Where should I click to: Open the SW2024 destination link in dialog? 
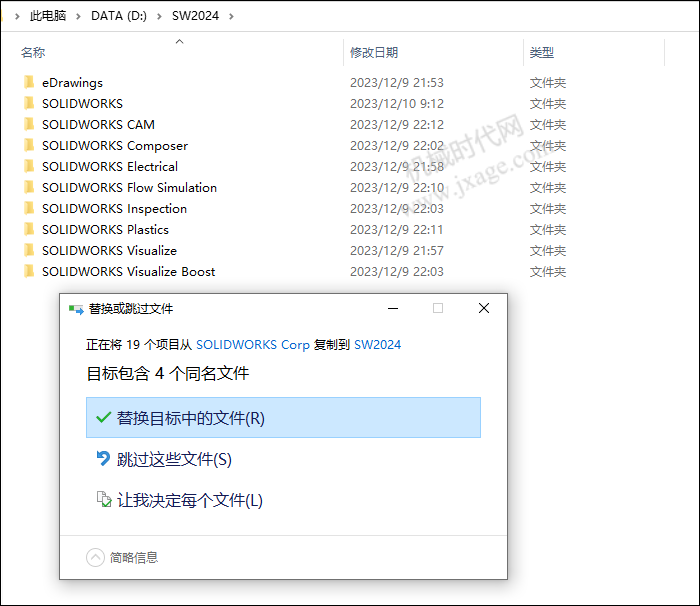coord(377,345)
